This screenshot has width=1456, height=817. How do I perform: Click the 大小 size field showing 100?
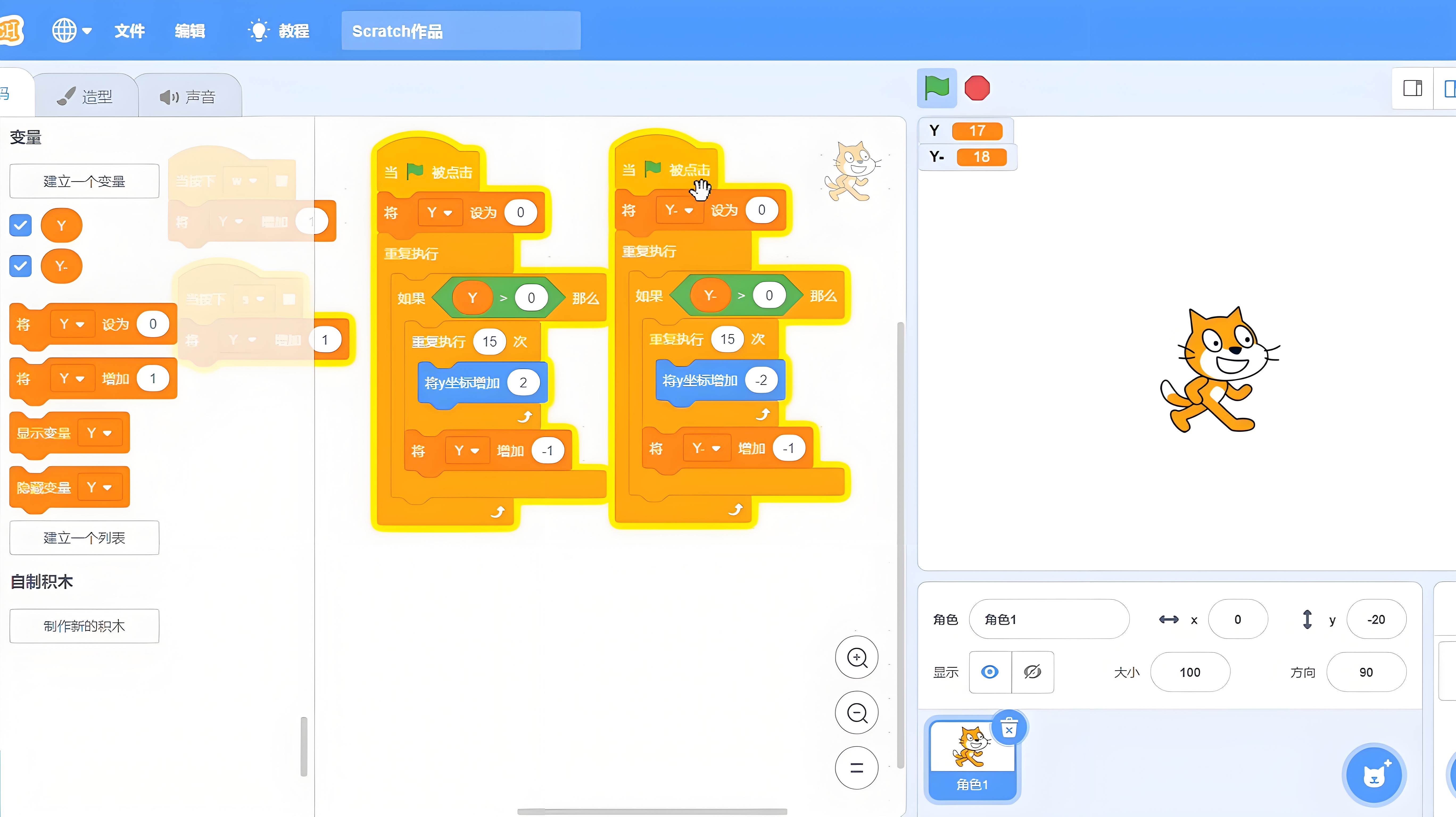pyautogui.click(x=1190, y=672)
